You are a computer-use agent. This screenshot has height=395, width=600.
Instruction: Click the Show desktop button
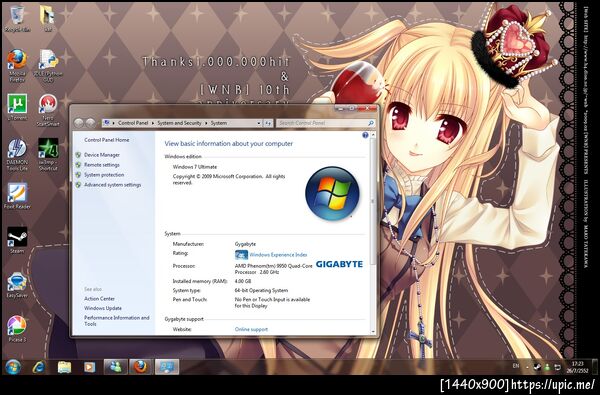point(594,367)
